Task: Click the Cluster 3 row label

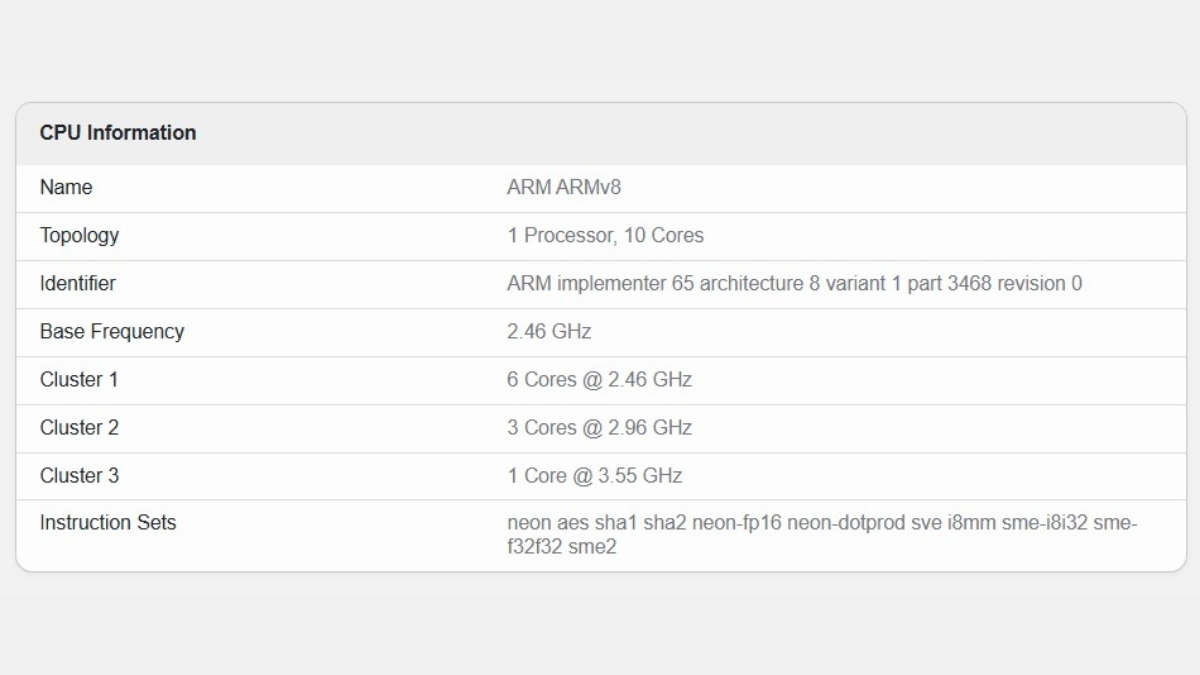Action: (x=79, y=475)
